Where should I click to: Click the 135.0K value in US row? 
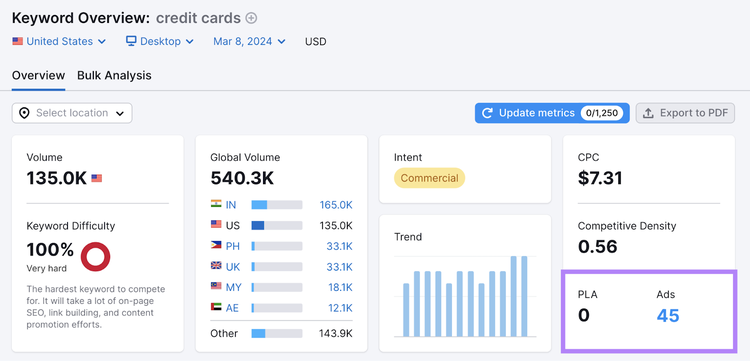pyautogui.click(x=336, y=225)
